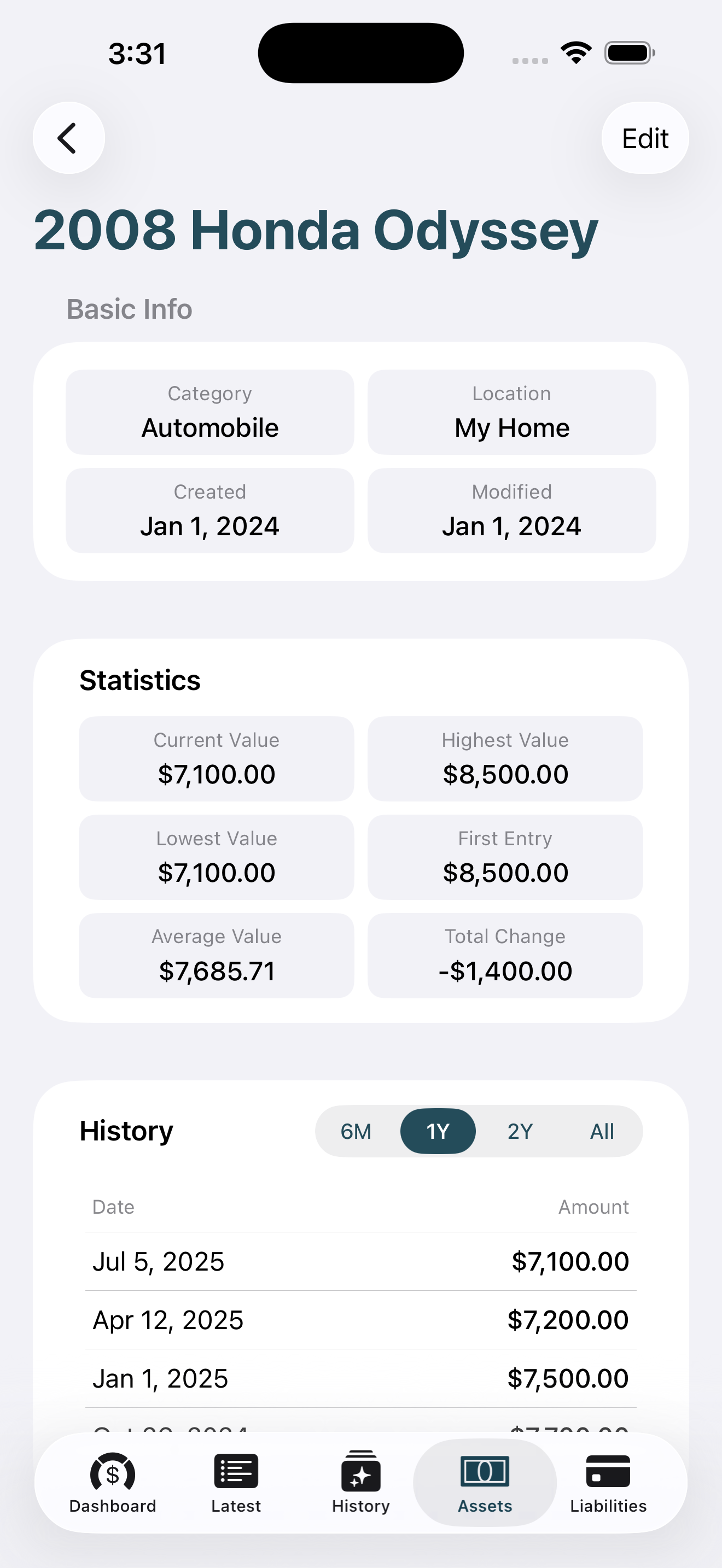
Task: Tap the Location My Home card
Action: tap(511, 412)
